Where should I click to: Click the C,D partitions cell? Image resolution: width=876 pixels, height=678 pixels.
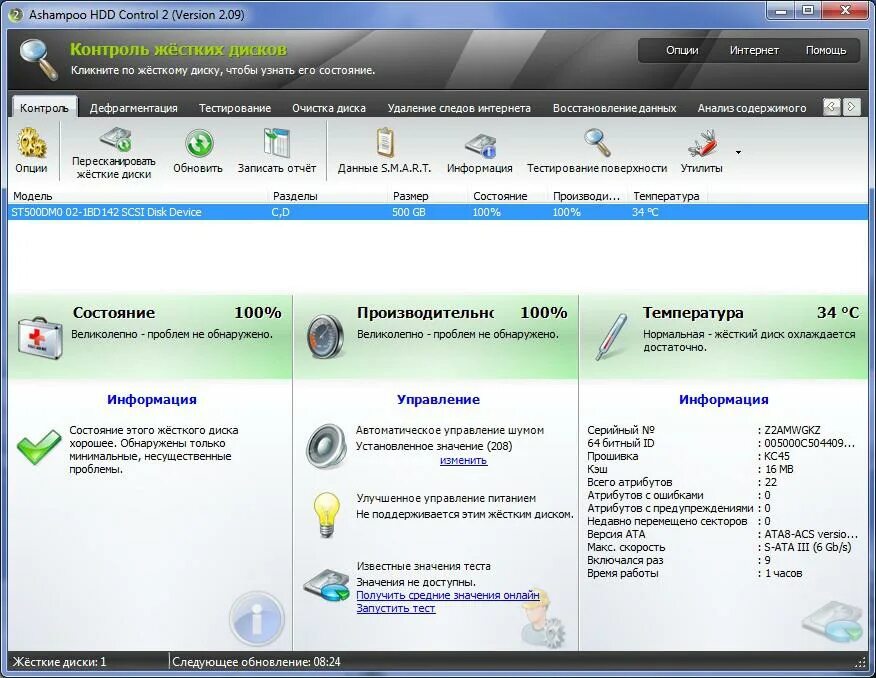(280, 212)
